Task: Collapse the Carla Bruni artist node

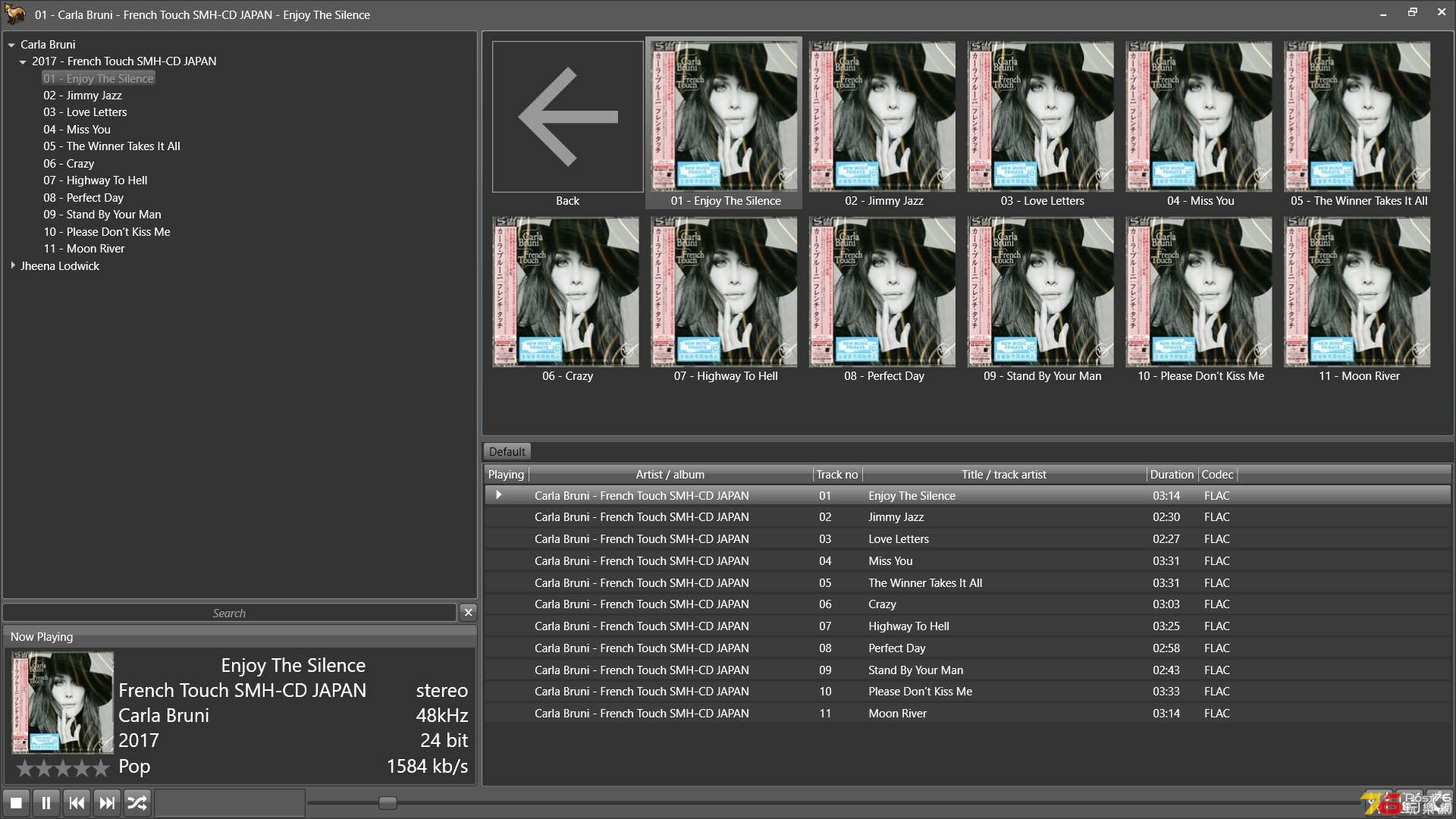Action: tap(11, 45)
